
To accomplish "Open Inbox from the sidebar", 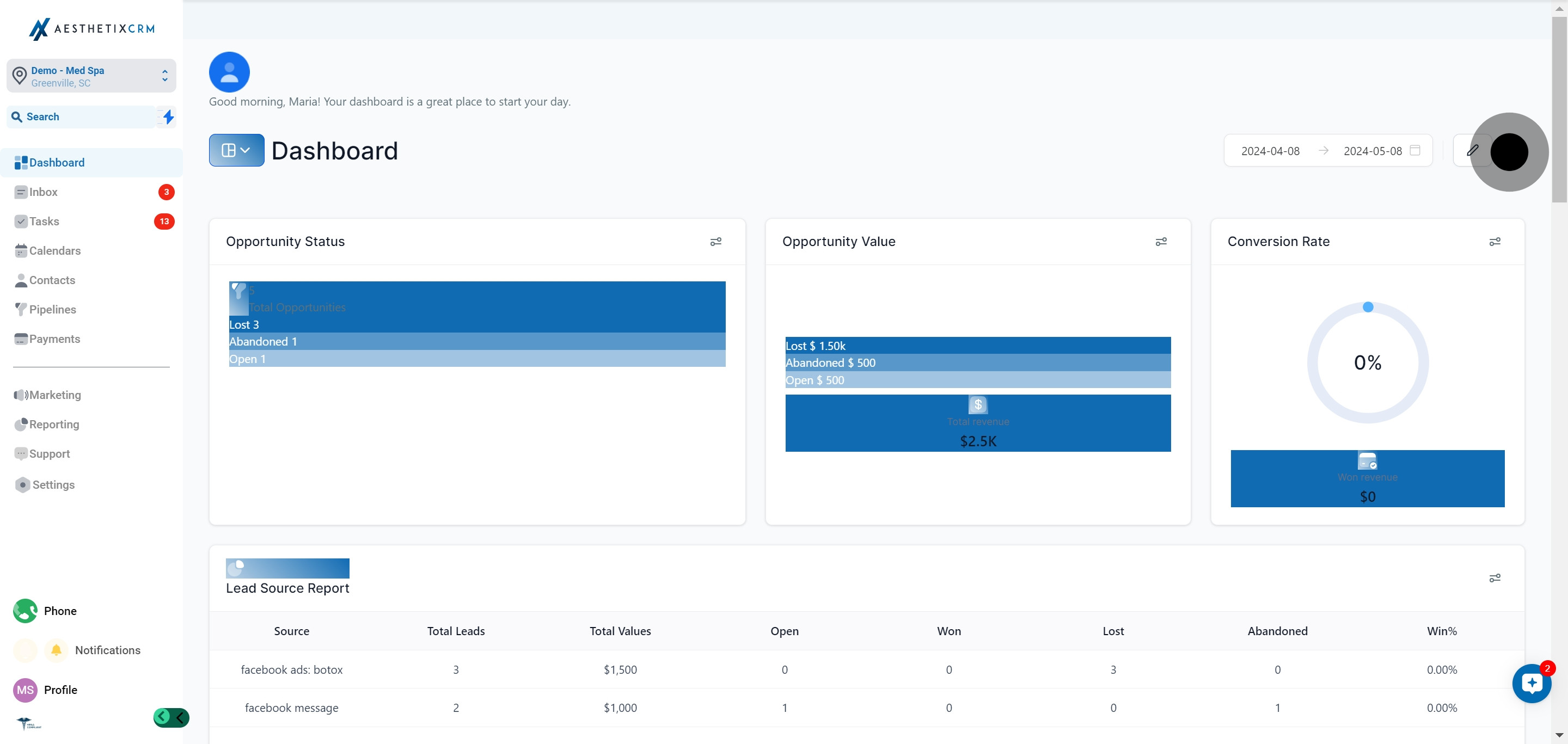I will (43, 192).
